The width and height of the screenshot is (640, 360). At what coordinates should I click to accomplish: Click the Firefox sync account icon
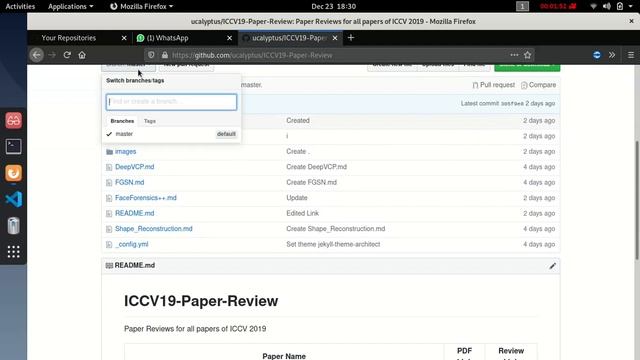597,55
